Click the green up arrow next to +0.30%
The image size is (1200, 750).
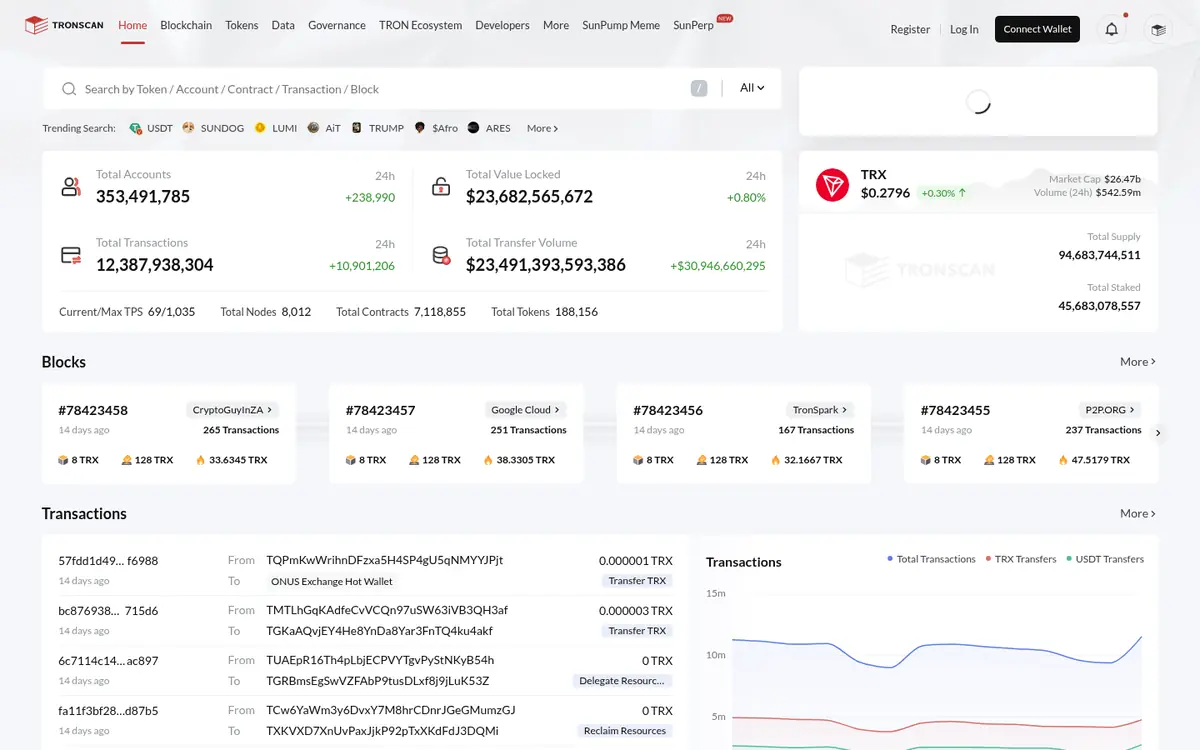[962, 193]
